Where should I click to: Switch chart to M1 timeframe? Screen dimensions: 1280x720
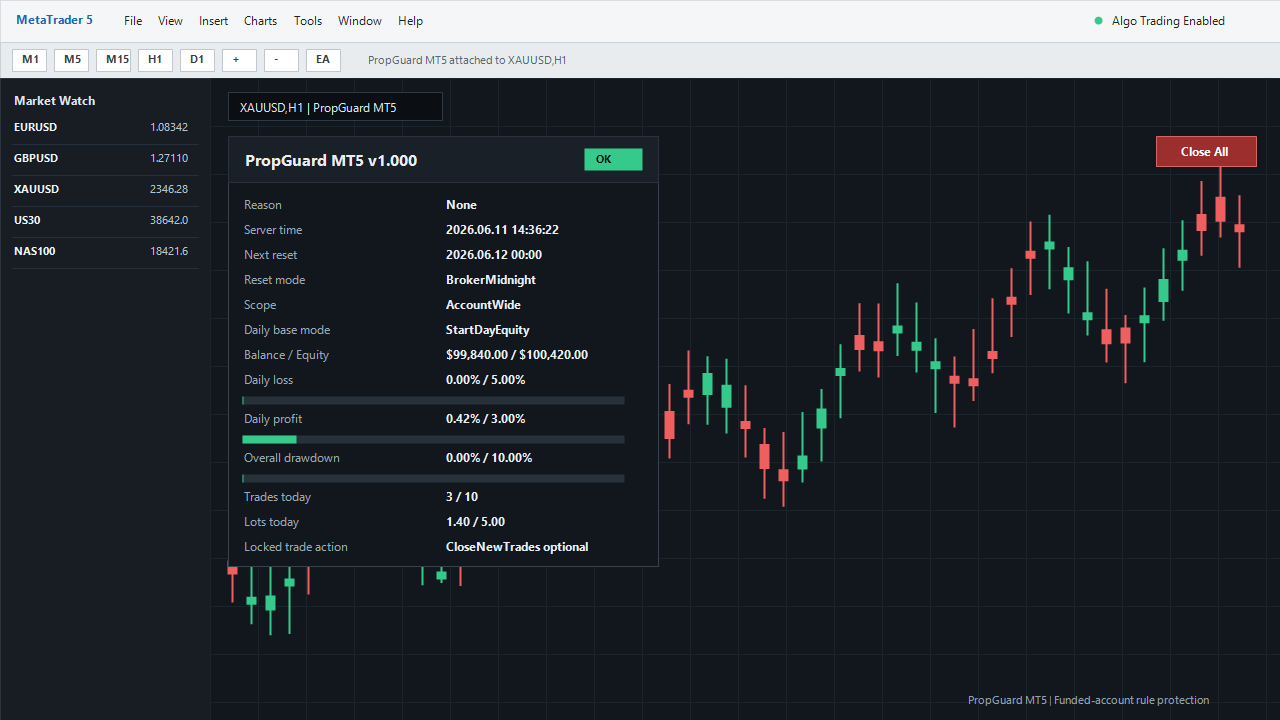(30, 60)
